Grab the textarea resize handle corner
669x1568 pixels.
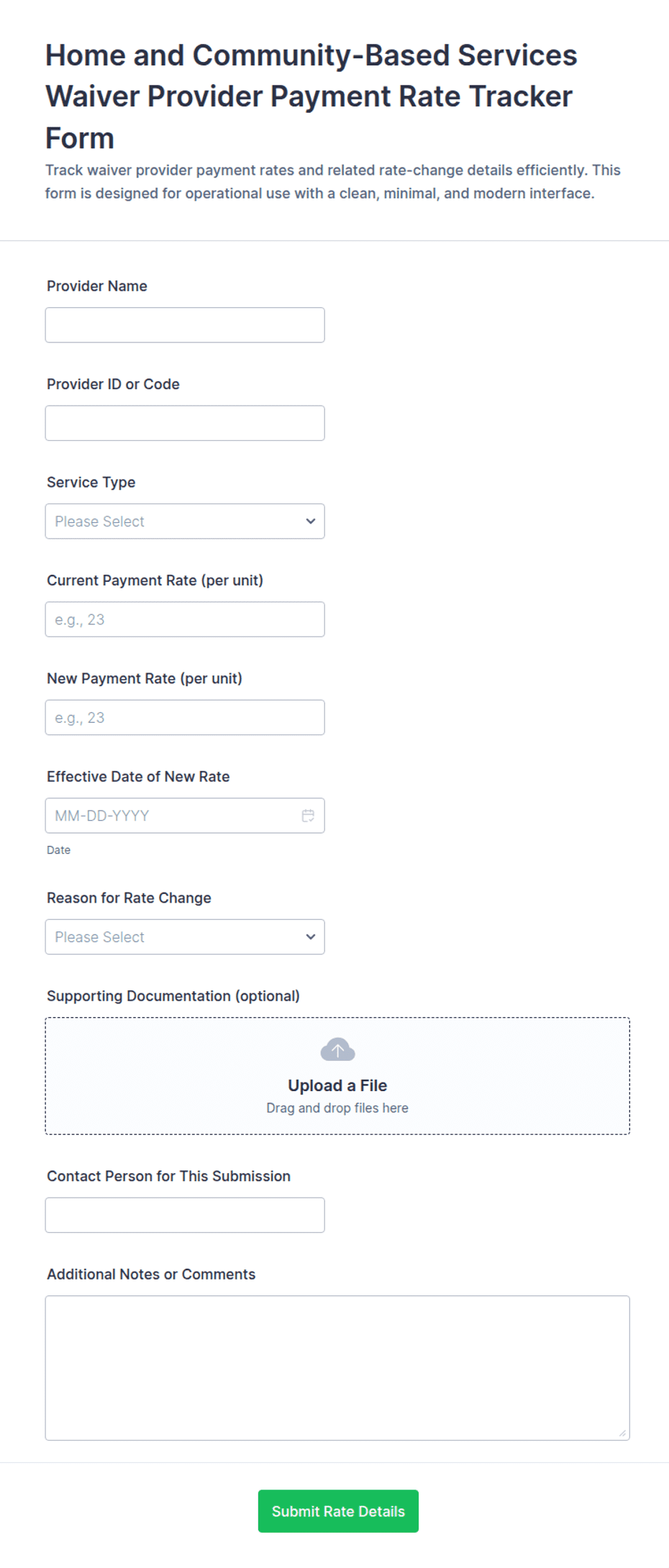point(623,1433)
